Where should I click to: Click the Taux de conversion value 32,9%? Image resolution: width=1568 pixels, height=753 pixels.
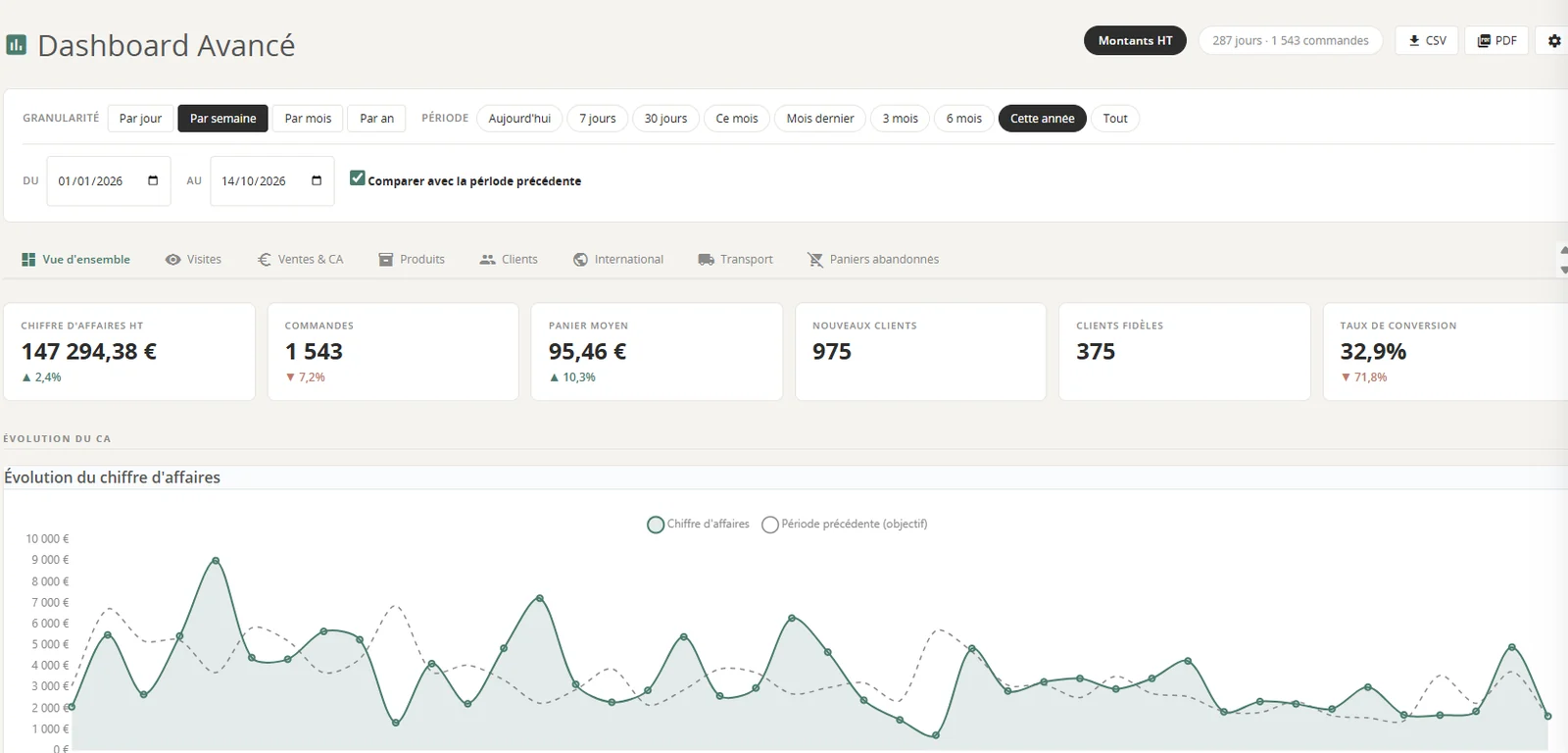pyautogui.click(x=1373, y=352)
